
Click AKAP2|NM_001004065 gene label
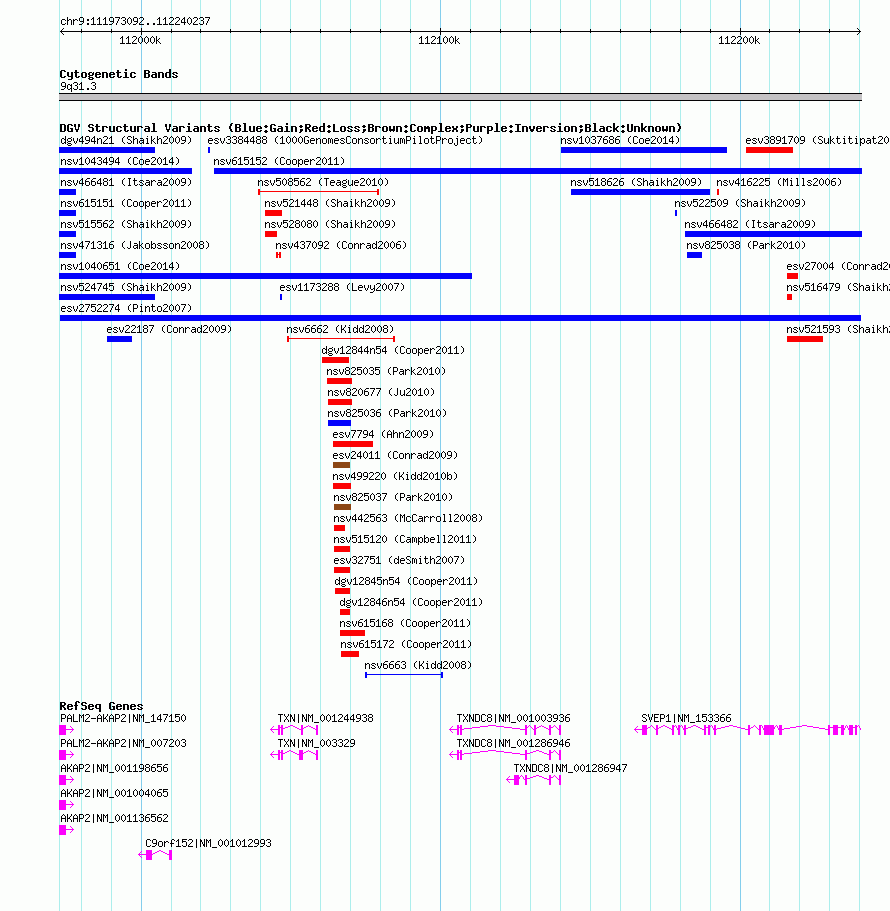114,793
